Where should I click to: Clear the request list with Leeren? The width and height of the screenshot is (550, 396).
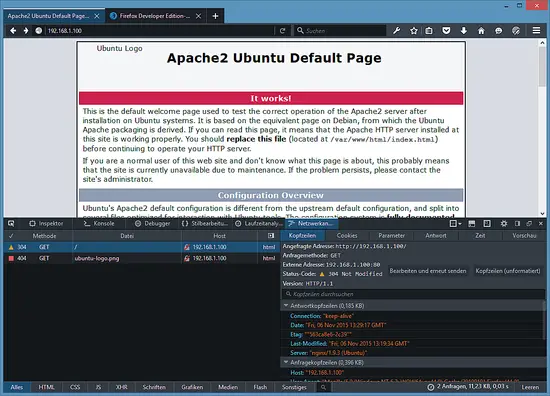tap(530, 387)
